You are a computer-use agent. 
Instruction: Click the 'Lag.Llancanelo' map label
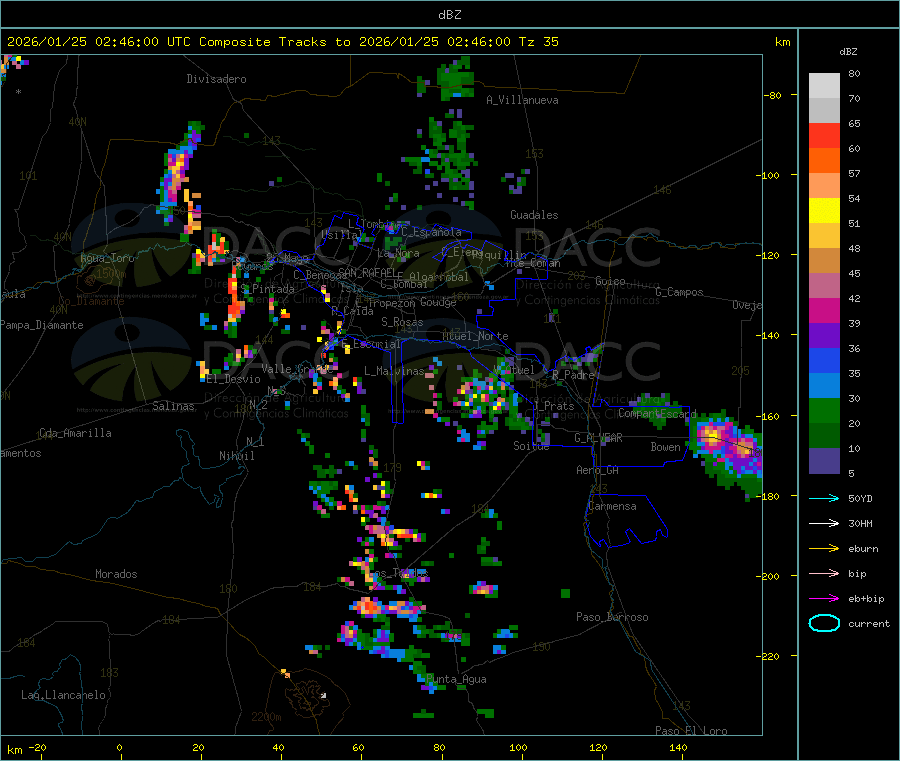[x=63, y=695]
